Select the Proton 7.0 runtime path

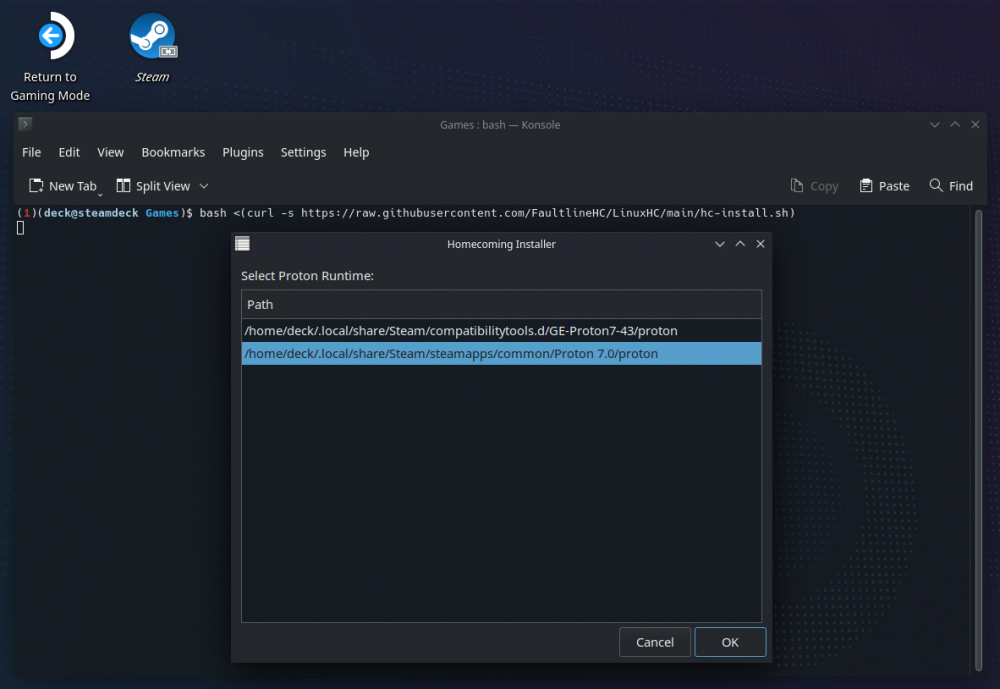coord(451,354)
